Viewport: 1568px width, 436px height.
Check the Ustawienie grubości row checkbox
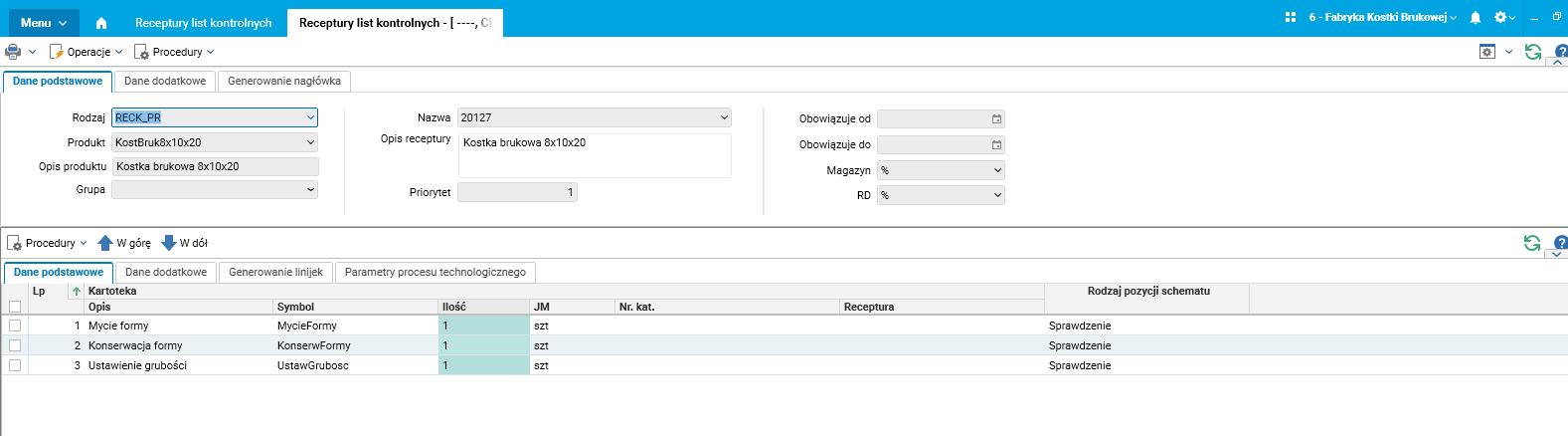tap(15, 365)
